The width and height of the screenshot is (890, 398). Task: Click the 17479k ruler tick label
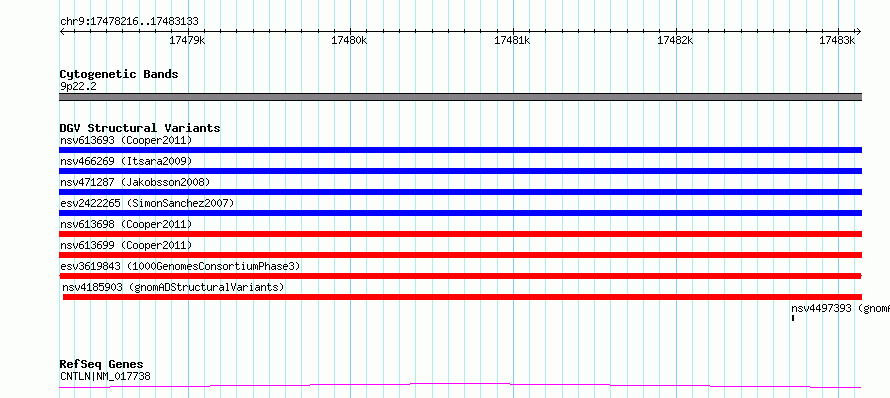pyautogui.click(x=187, y=40)
